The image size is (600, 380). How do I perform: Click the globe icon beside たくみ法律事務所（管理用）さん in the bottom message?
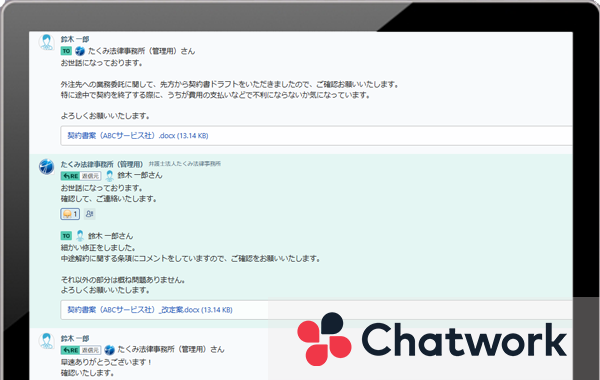(109, 349)
